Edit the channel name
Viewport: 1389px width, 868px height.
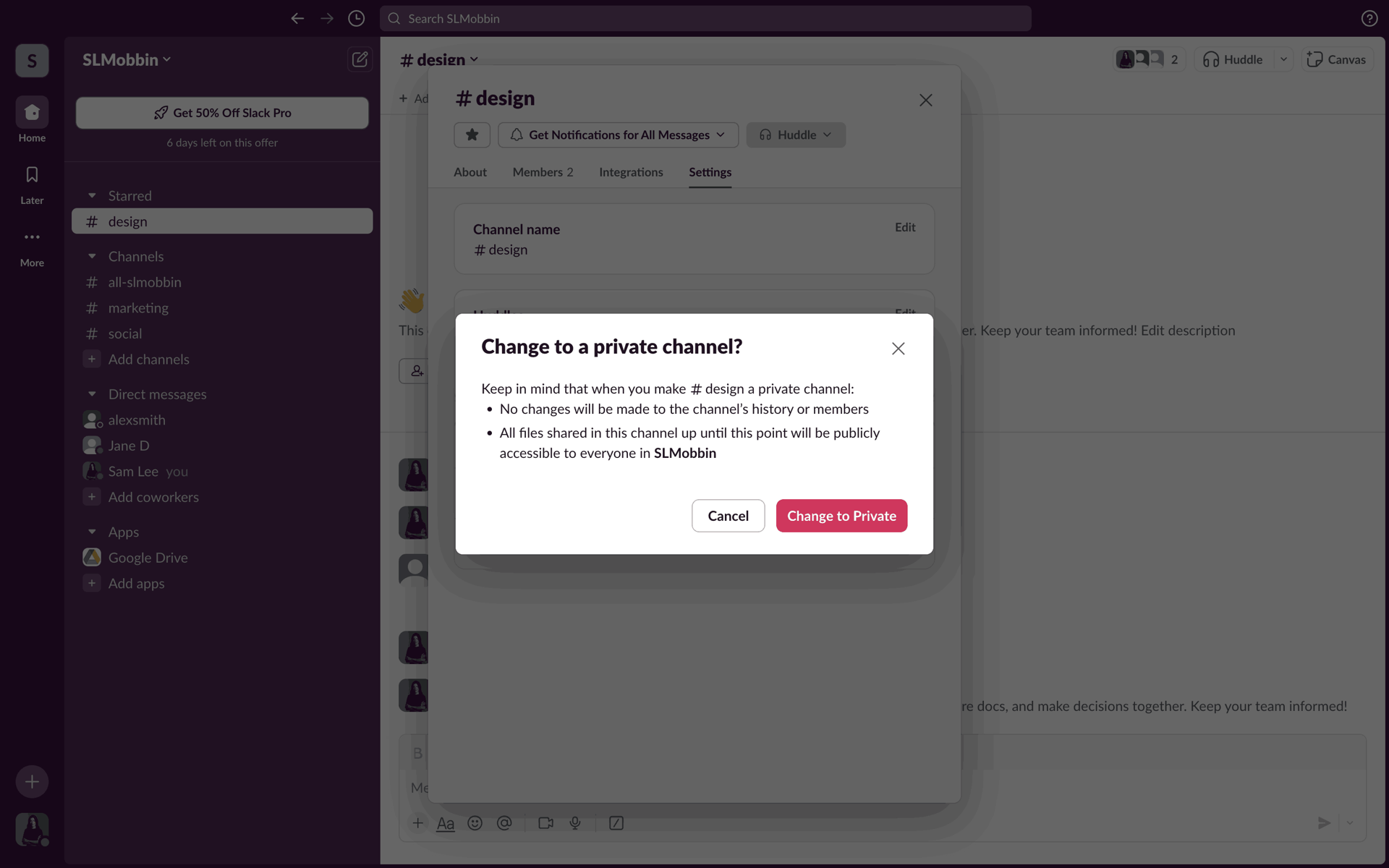coord(905,227)
